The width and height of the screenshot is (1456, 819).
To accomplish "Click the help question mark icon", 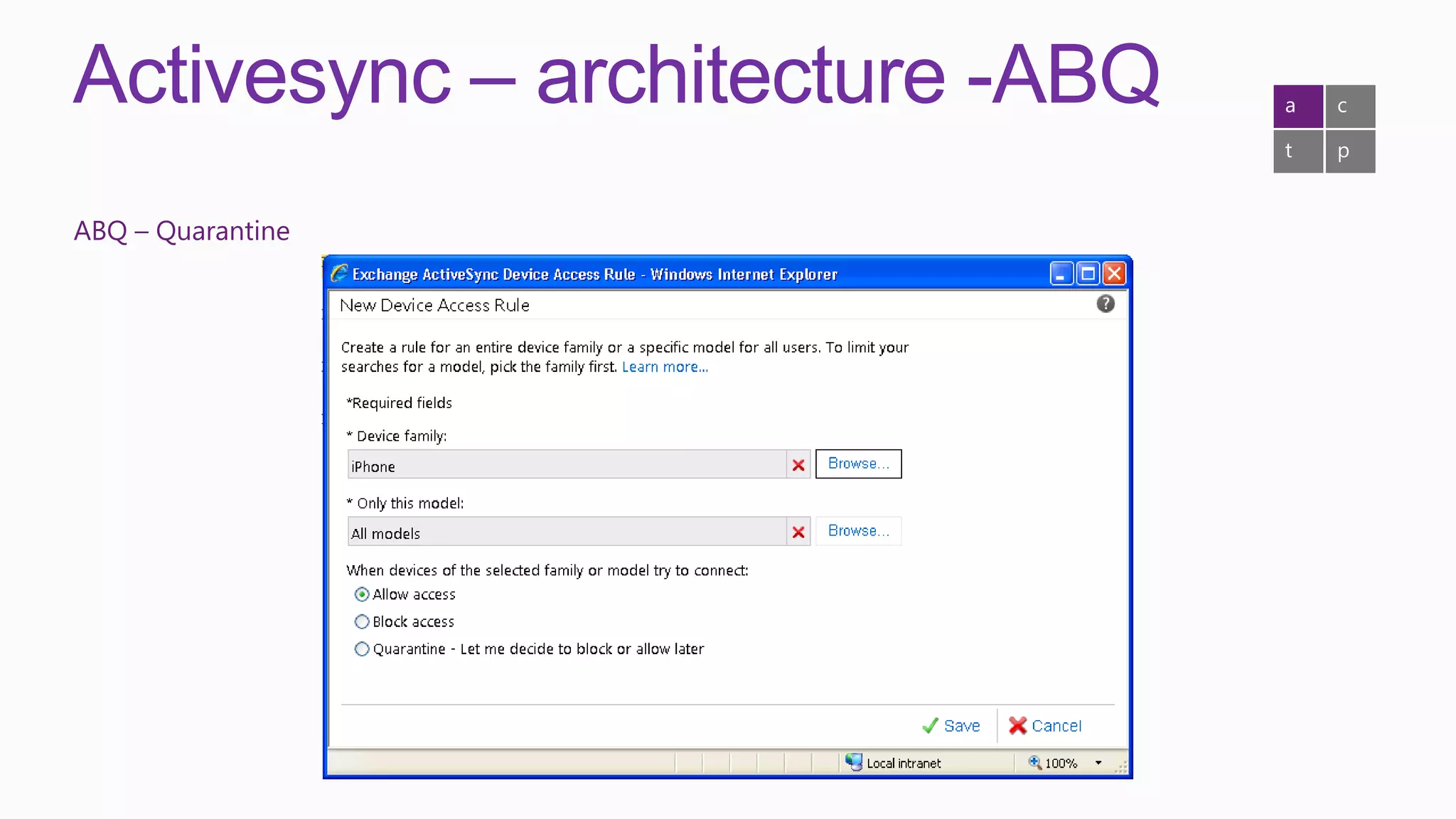I will point(1105,304).
